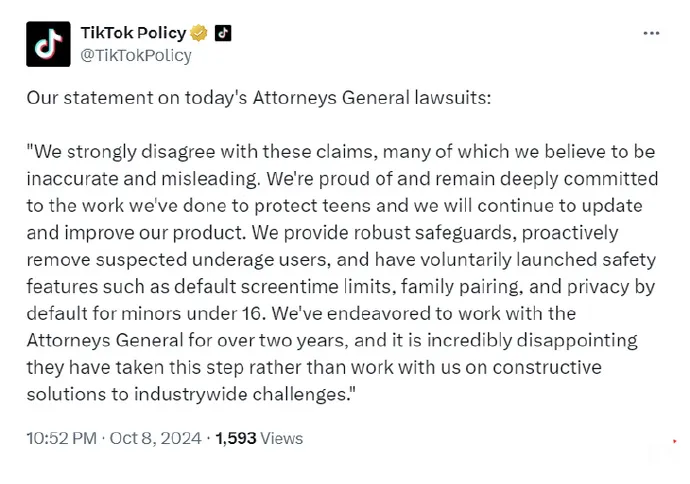This screenshot has height=484, width=690.
Task: Open the TikTok Policy display name
Action: point(133,33)
